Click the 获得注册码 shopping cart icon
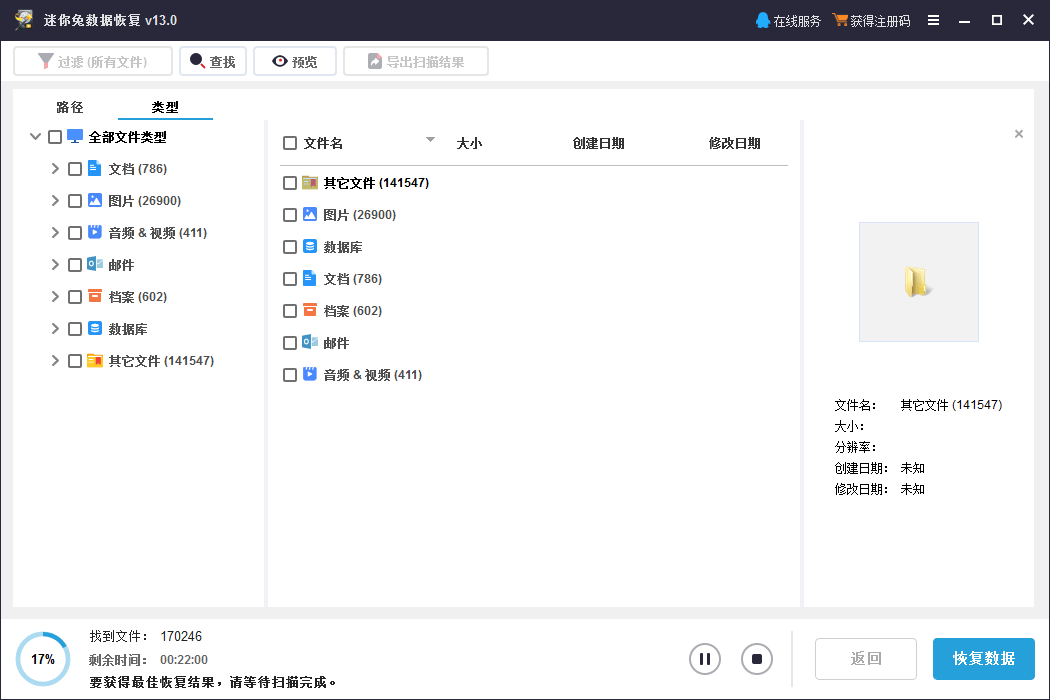 tap(840, 21)
